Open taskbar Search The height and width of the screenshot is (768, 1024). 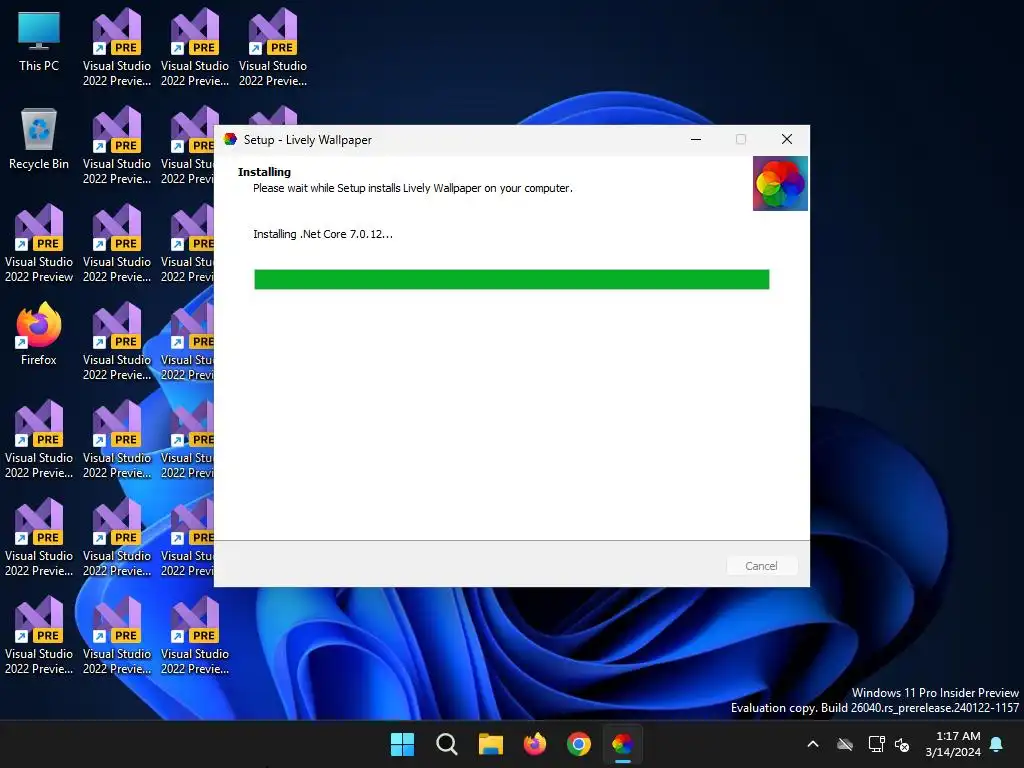[x=447, y=744]
